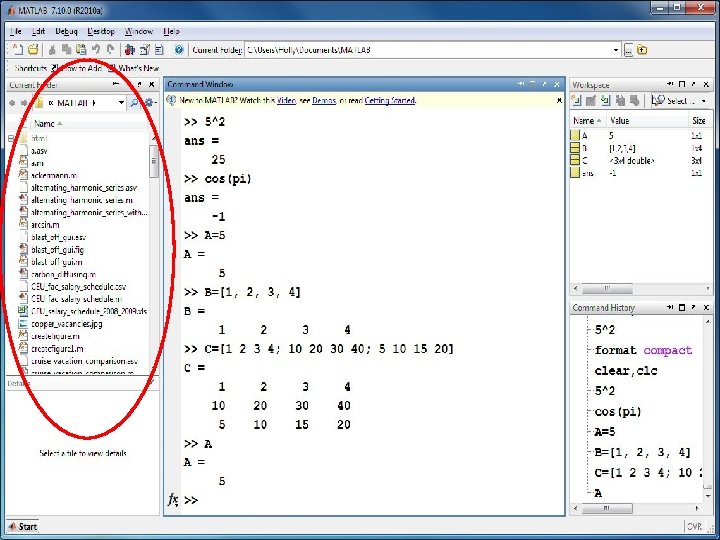Click the Undo arrow icon

point(96,50)
